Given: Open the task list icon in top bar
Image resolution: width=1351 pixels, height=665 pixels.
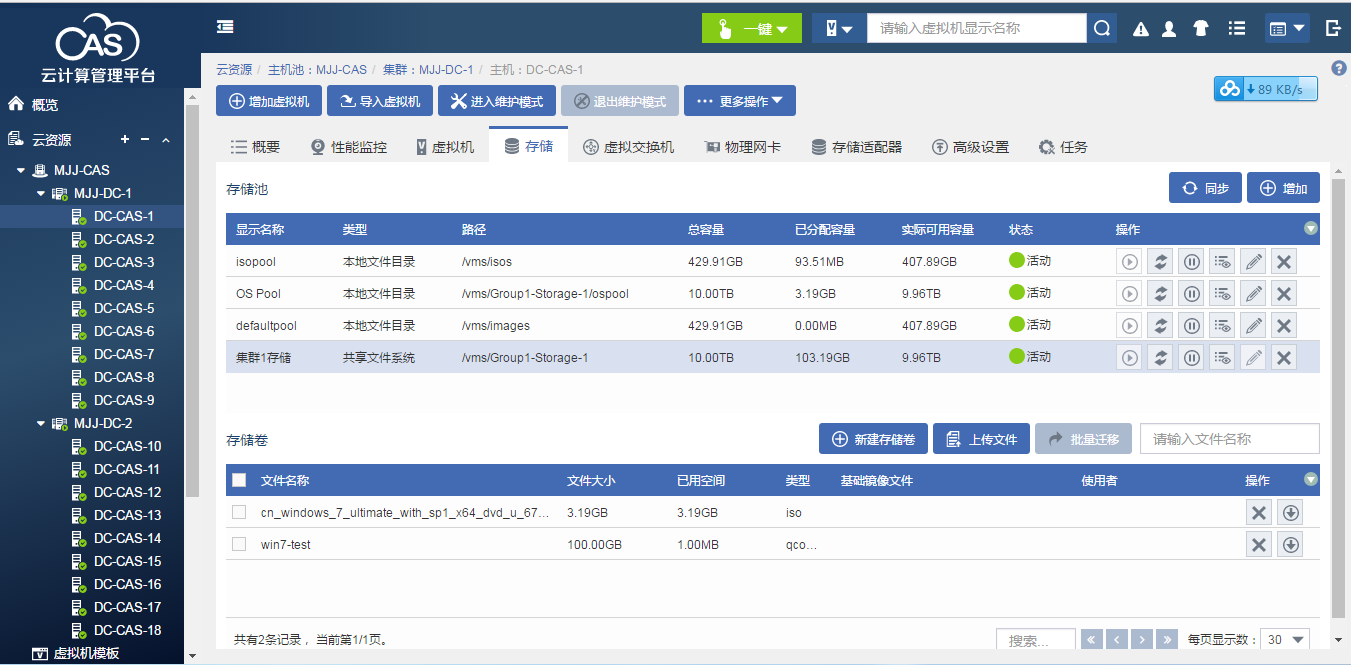Looking at the screenshot, I should (x=1237, y=28).
